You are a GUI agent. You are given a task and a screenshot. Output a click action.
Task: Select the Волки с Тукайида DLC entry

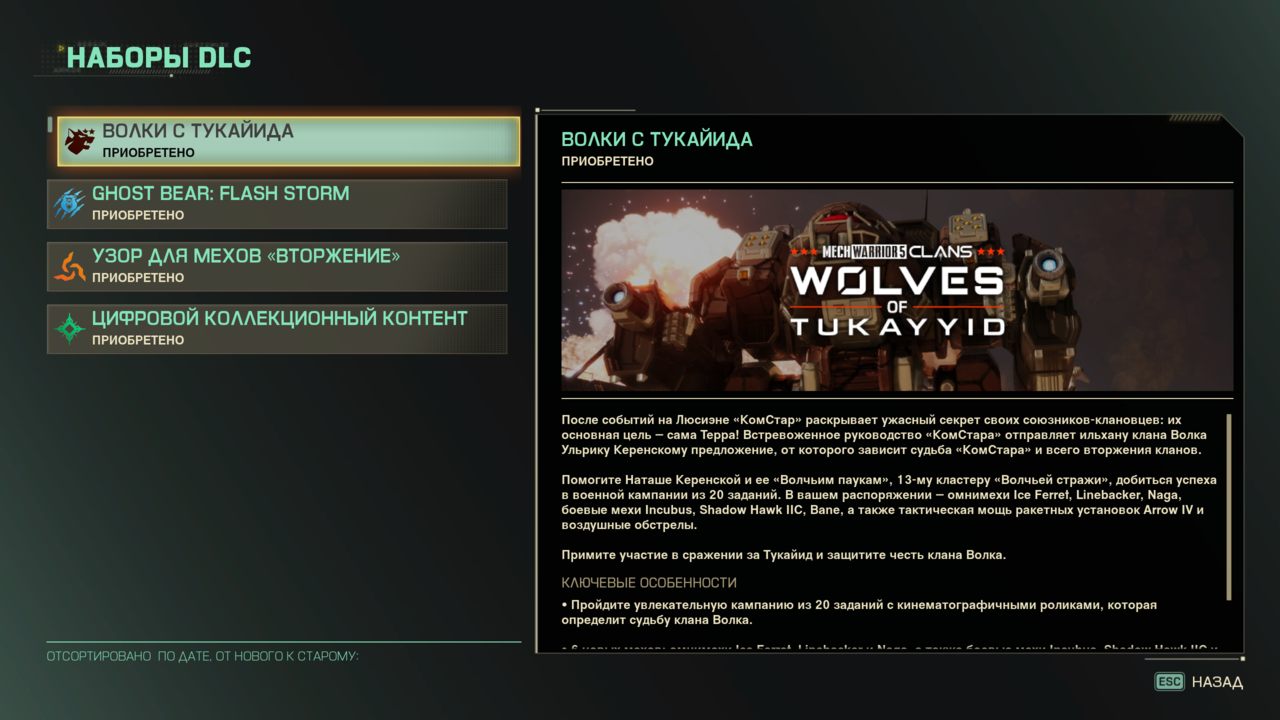pos(289,141)
